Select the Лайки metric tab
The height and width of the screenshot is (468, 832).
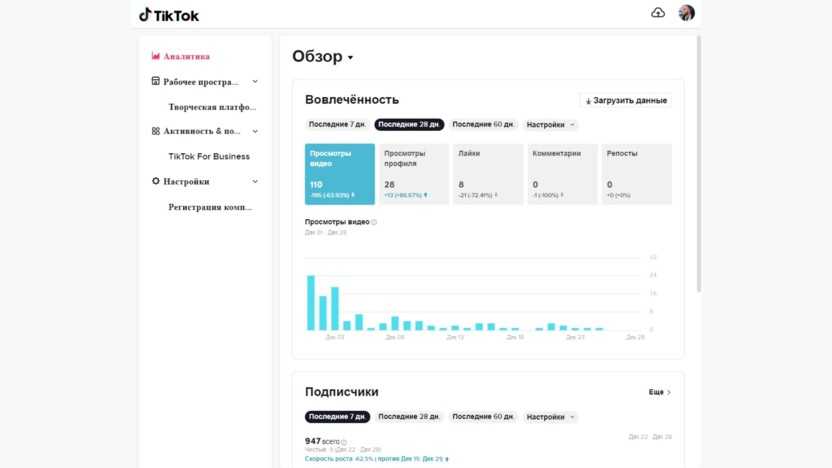pos(488,174)
